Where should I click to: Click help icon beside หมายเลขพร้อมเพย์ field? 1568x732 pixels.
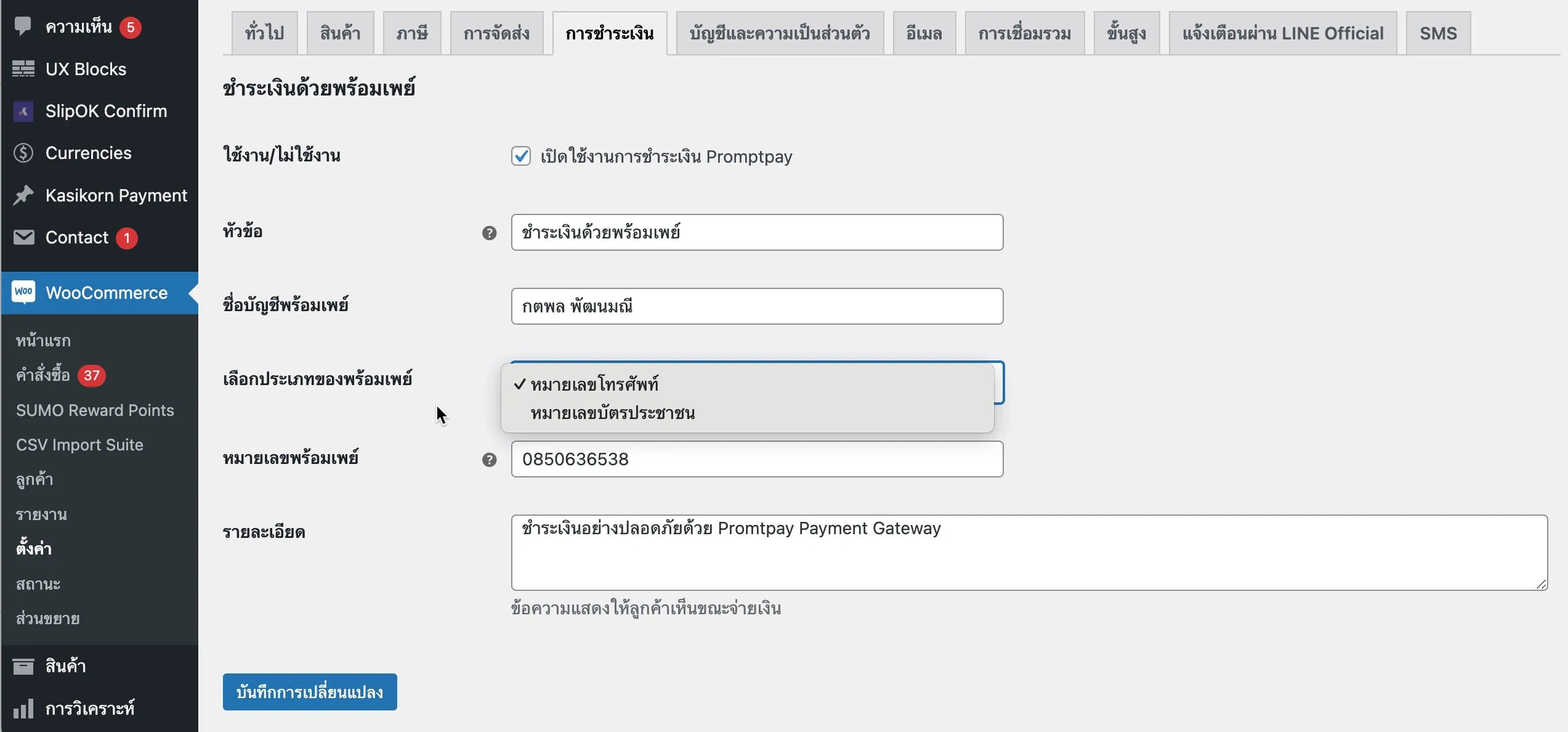click(x=489, y=460)
